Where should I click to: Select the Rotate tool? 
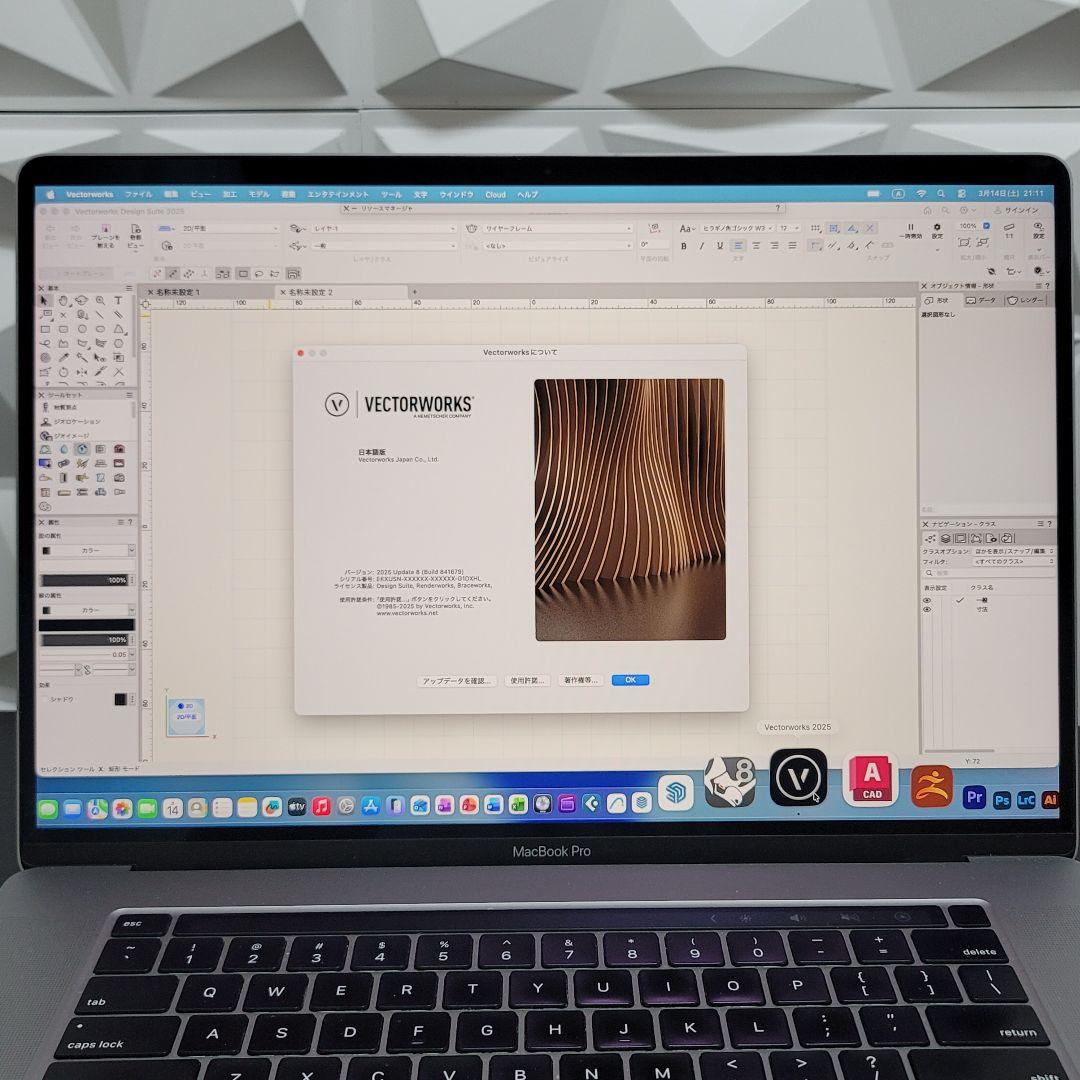pos(63,372)
